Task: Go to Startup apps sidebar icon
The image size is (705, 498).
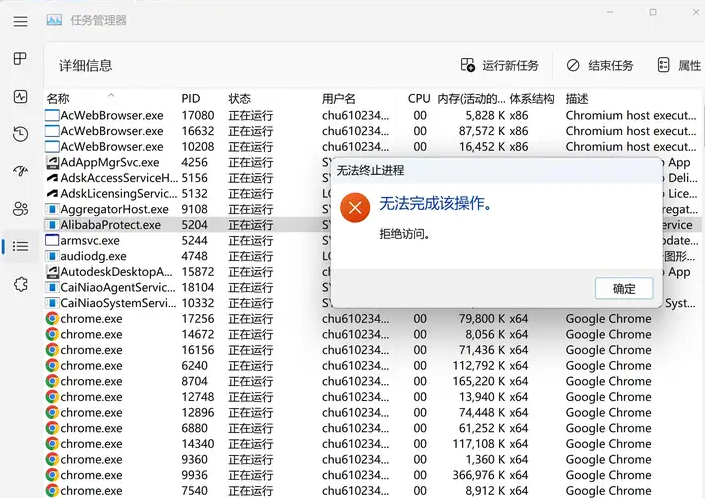Action: tap(20, 171)
